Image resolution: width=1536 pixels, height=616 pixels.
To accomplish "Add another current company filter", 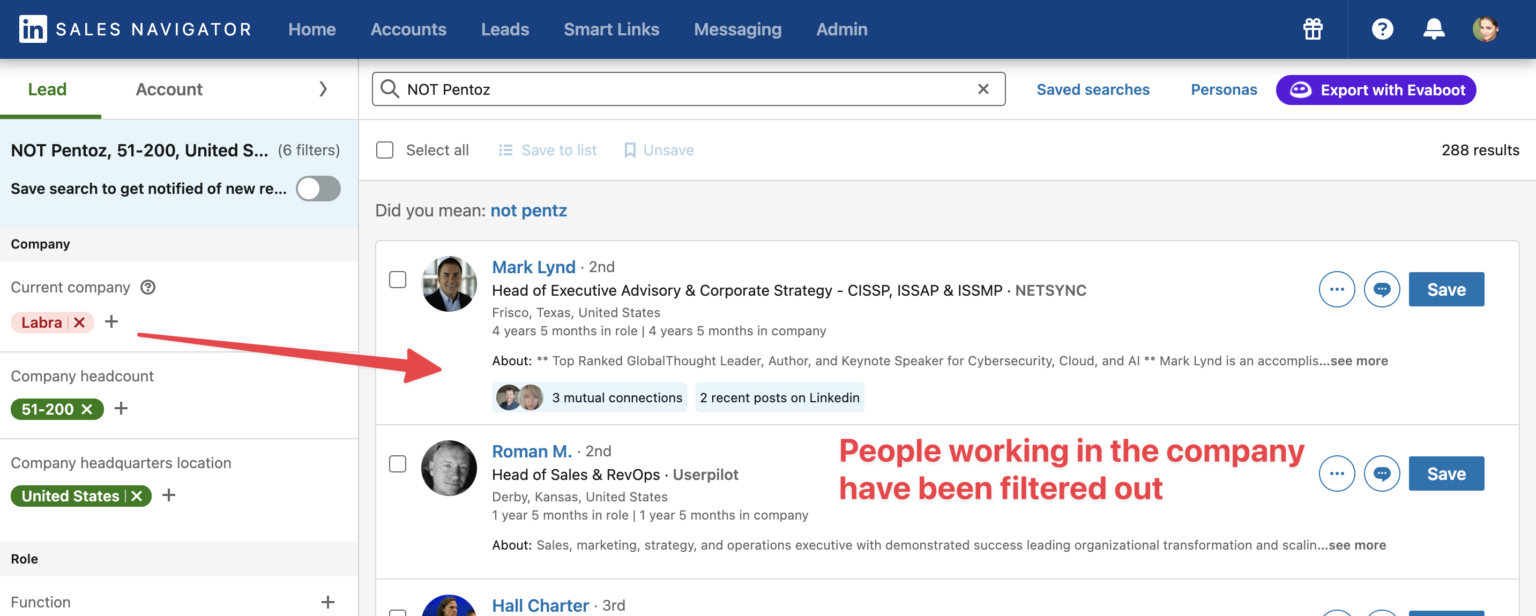I will (111, 322).
